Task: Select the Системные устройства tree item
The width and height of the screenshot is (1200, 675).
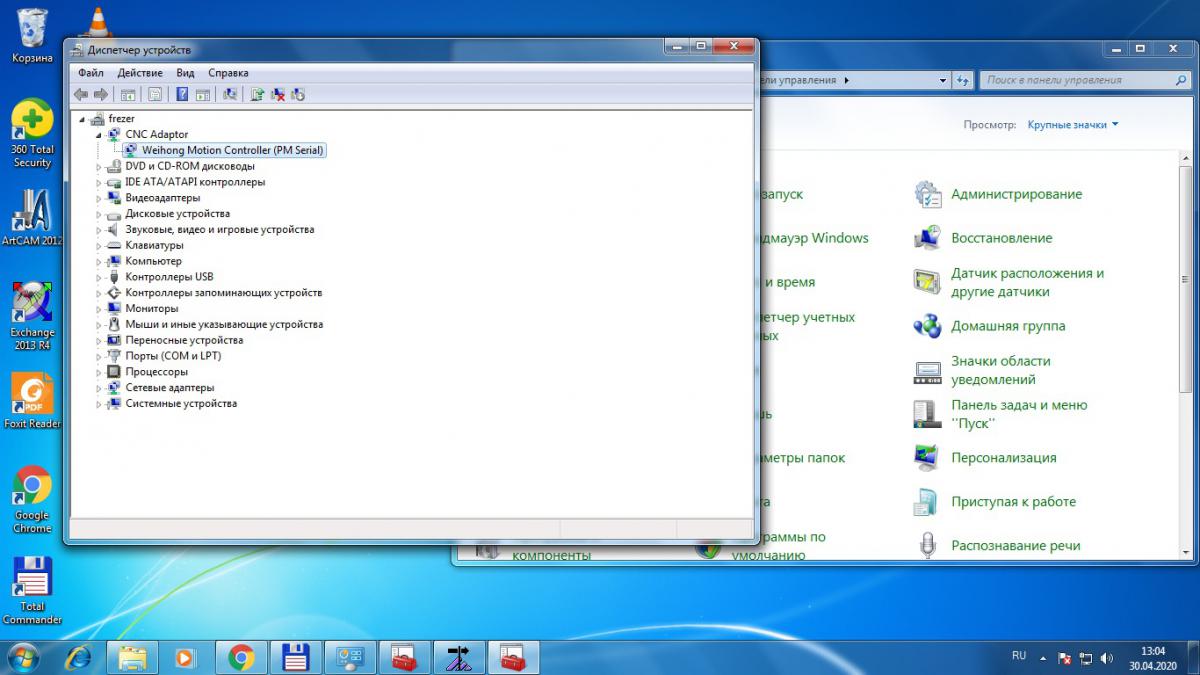Action: [x=181, y=403]
